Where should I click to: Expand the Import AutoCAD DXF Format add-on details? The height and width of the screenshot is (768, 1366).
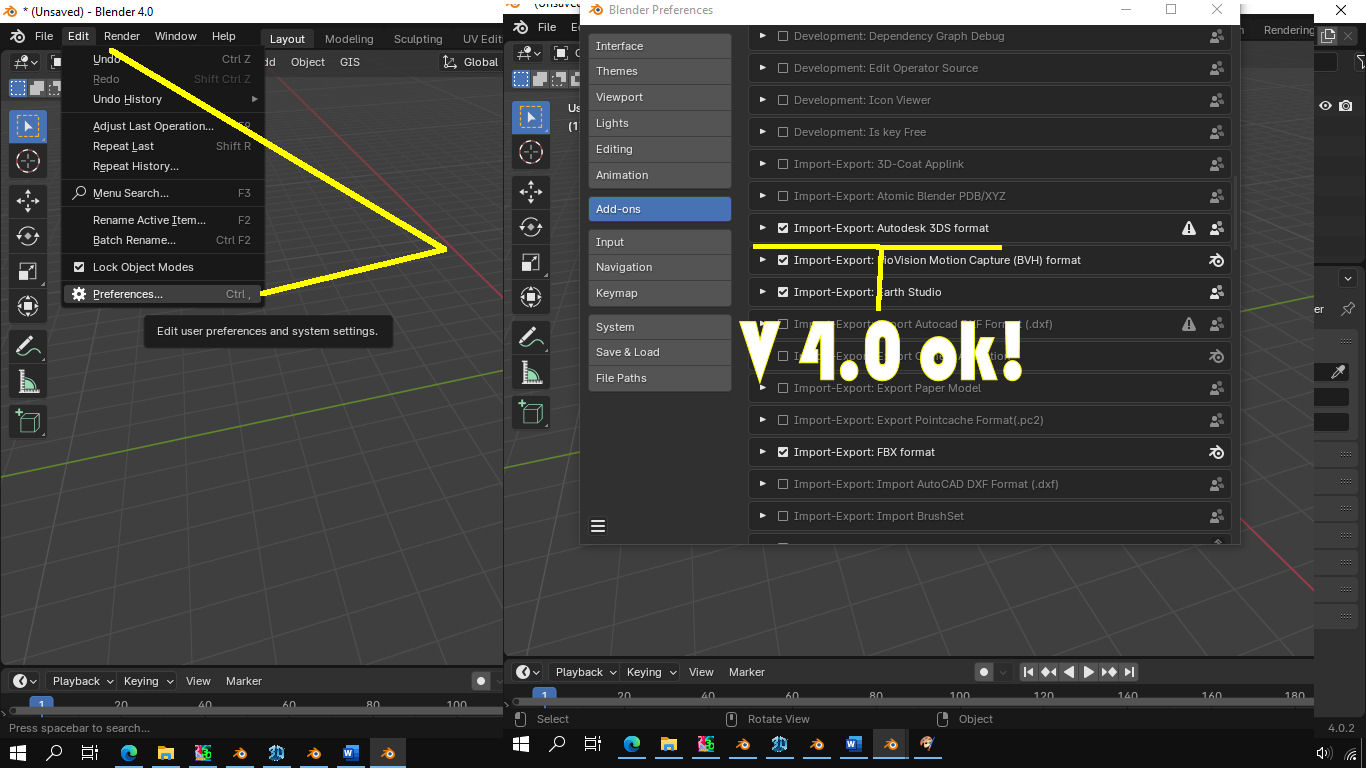[762, 484]
